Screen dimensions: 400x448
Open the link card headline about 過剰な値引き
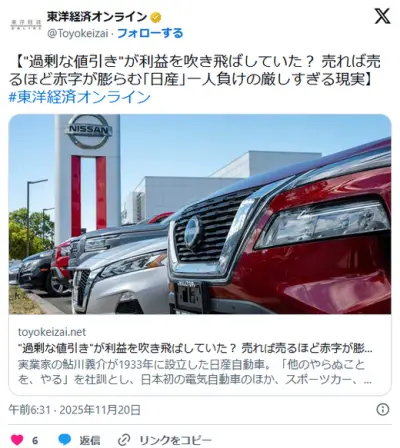[195, 348]
